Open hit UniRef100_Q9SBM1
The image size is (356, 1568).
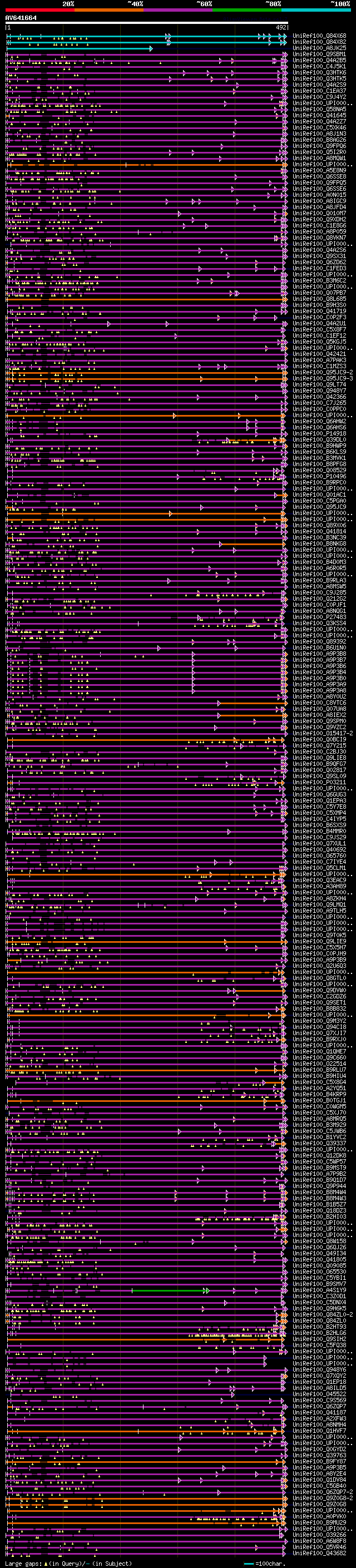point(319,54)
